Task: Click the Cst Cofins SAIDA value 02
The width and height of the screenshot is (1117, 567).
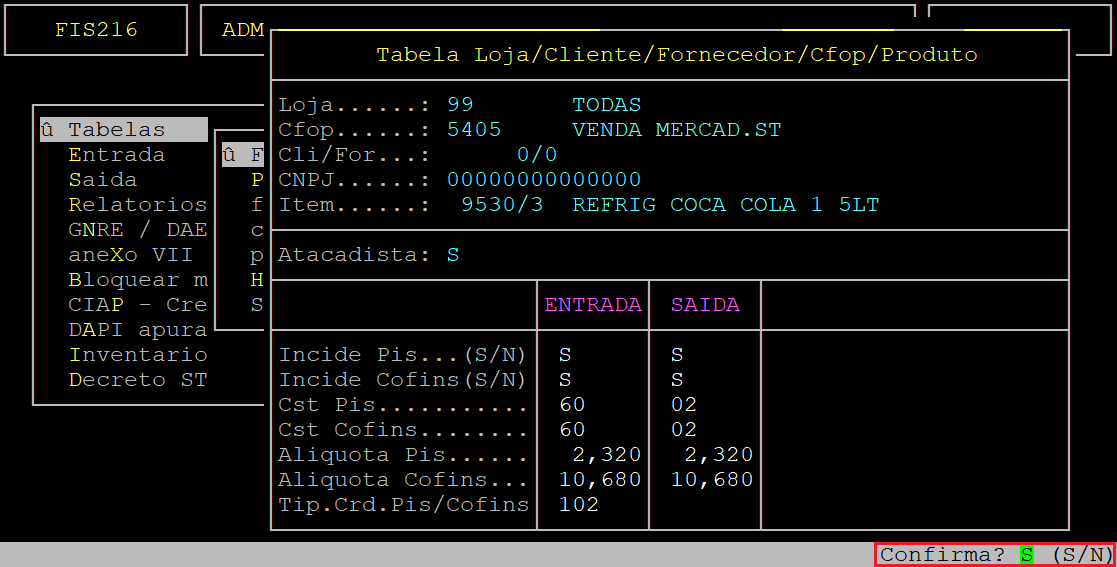Action: click(684, 430)
